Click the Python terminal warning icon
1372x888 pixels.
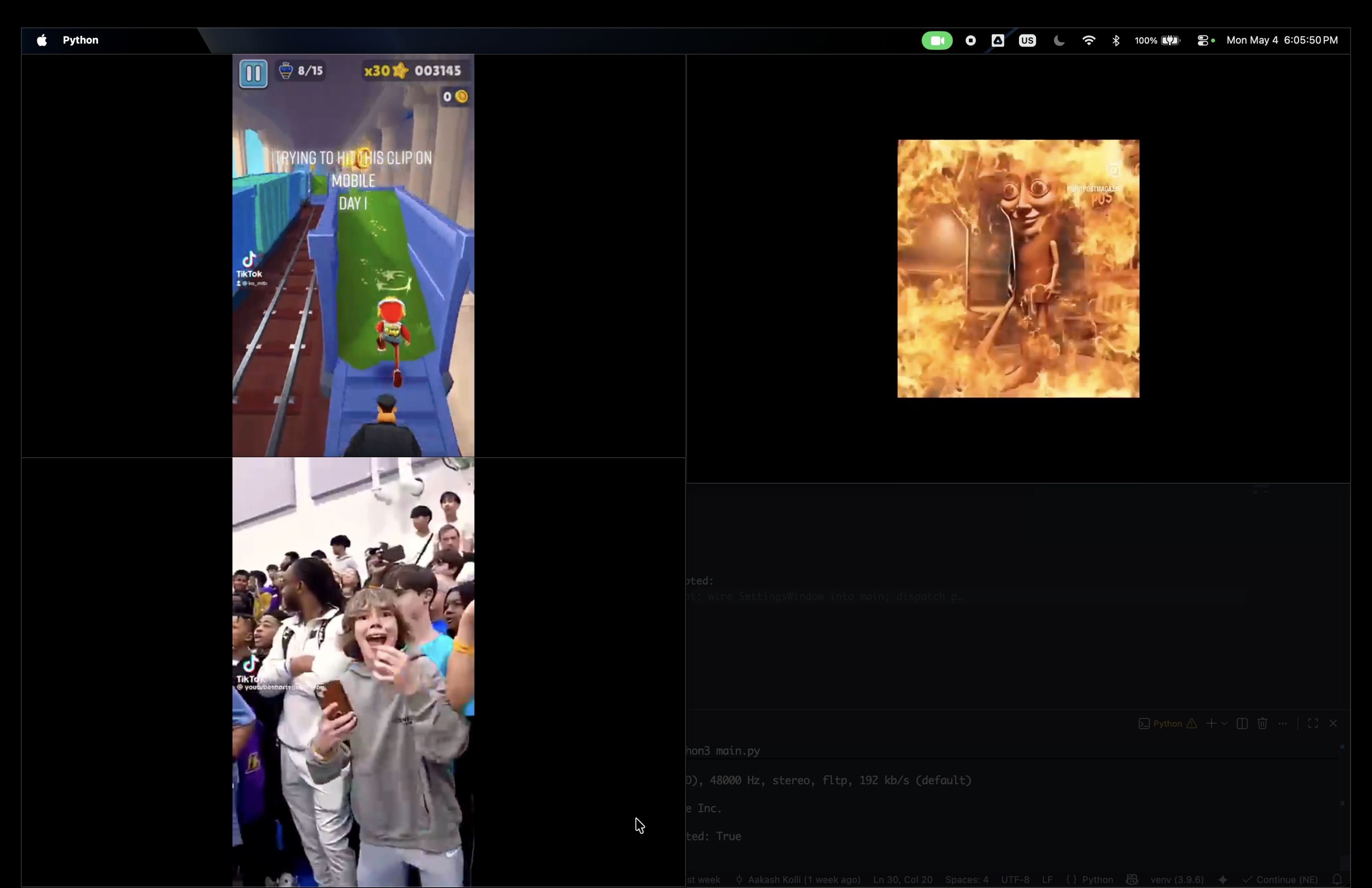tap(1191, 724)
